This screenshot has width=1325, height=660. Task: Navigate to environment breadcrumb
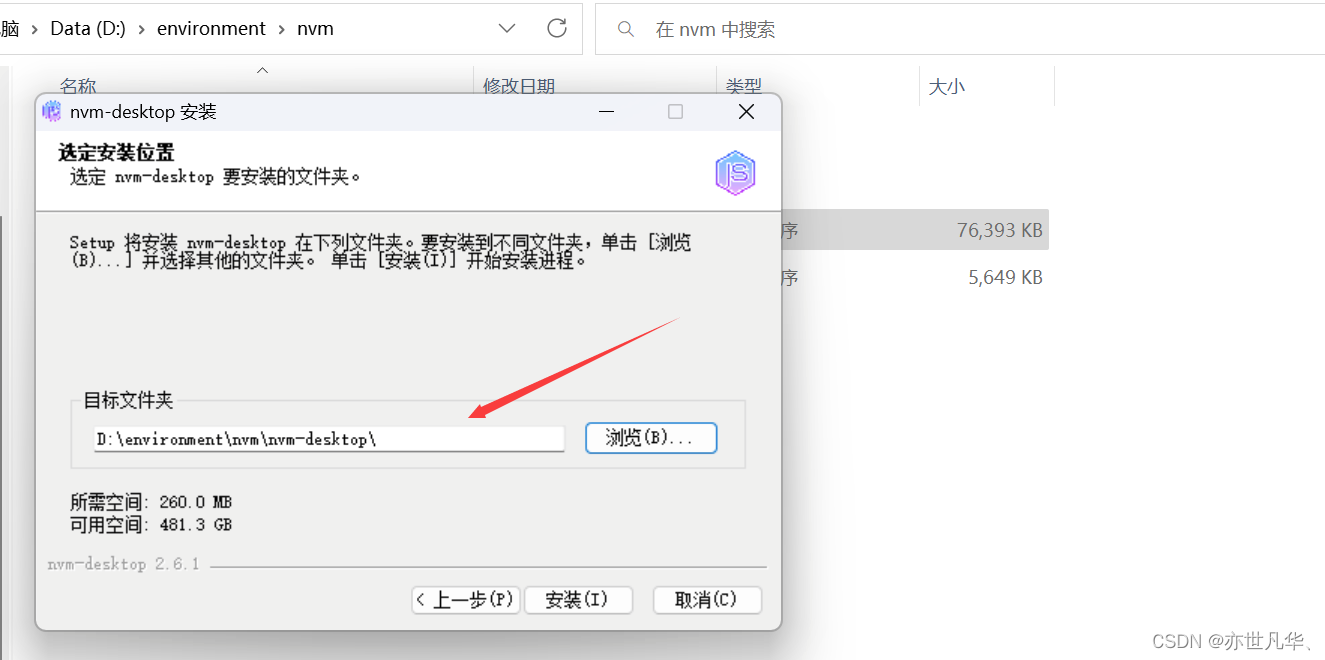(212, 29)
